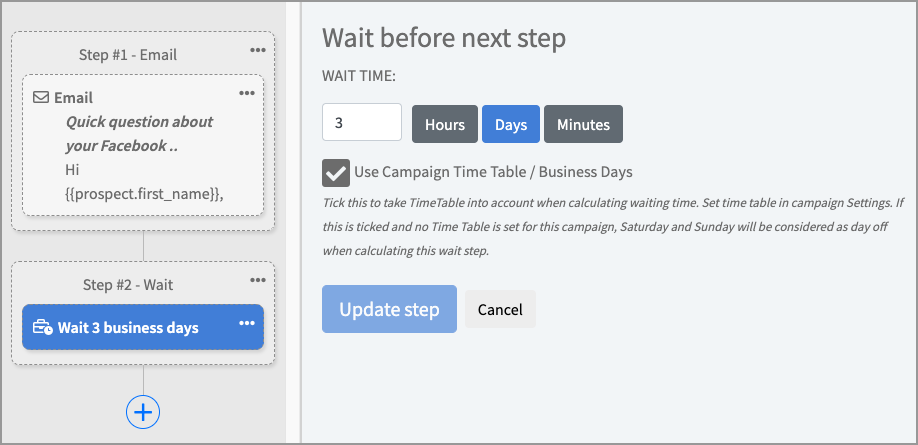Open the Step #2 Wait options menu
The height and width of the screenshot is (445, 918).
coord(258,280)
